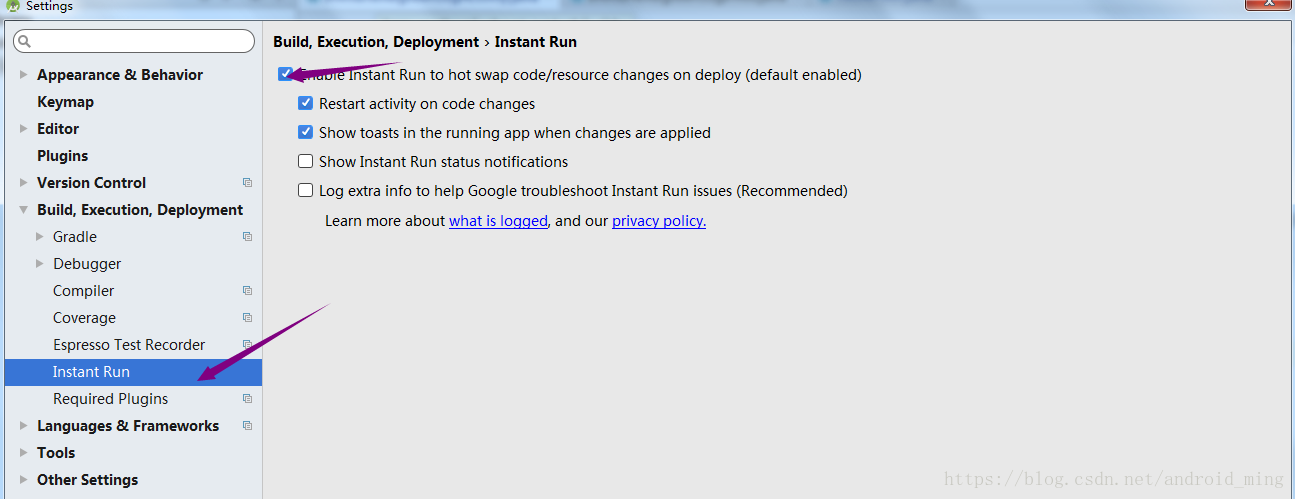
Task: Open Plugins settings page
Action: (62, 156)
